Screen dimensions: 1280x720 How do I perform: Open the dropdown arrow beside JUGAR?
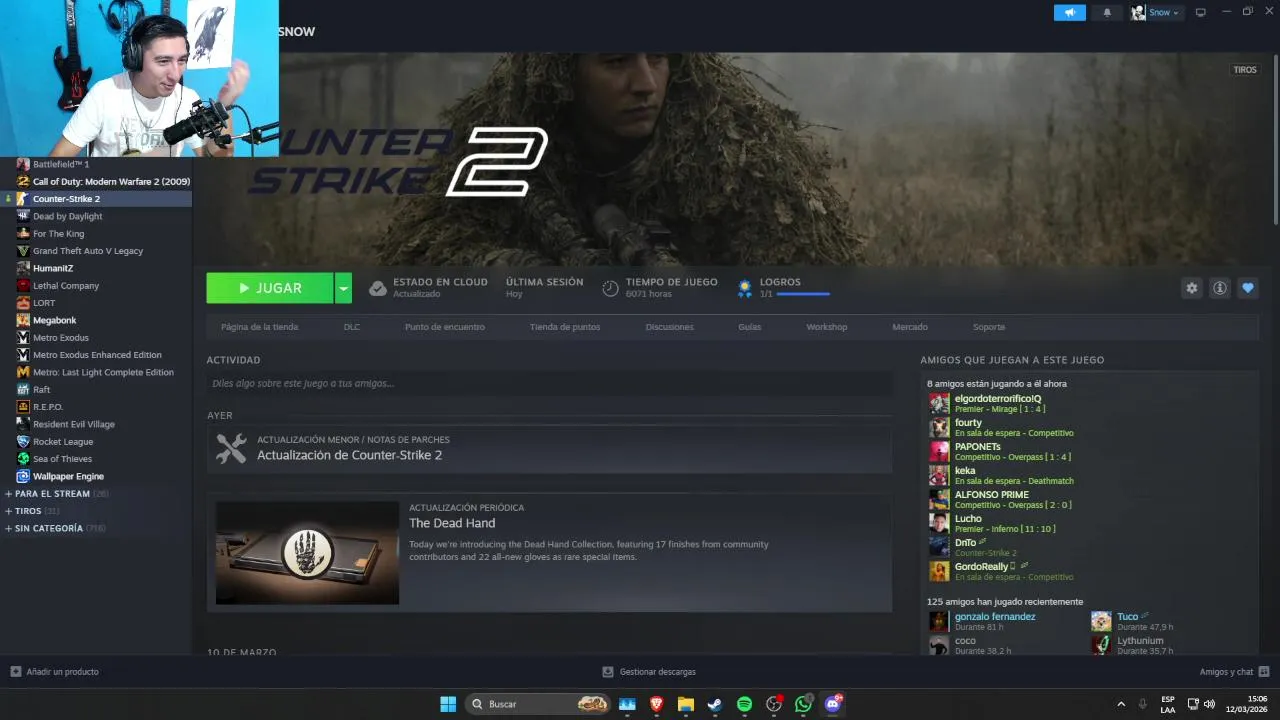(343, 288)
